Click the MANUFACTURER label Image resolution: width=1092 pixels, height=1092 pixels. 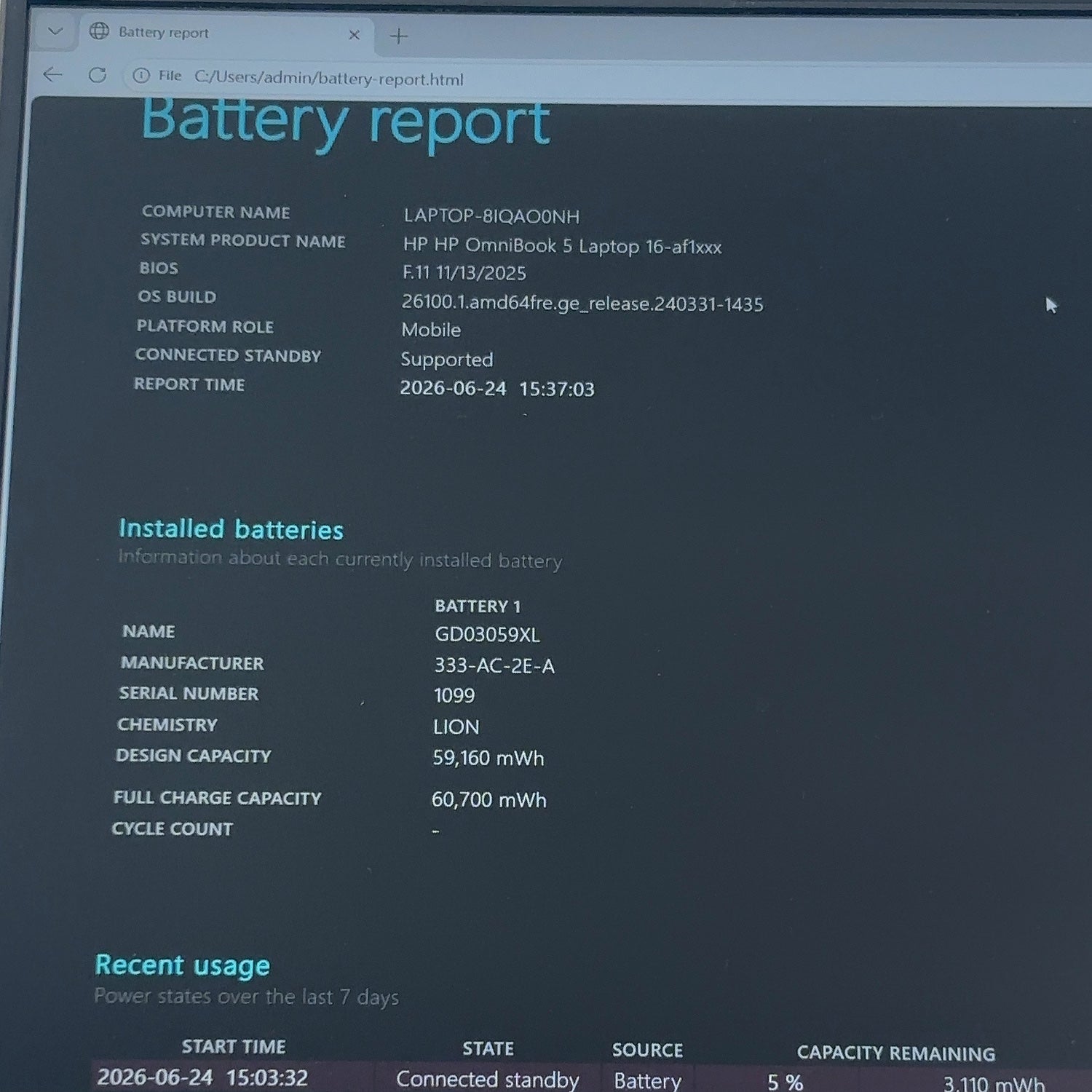click(192, 663)
